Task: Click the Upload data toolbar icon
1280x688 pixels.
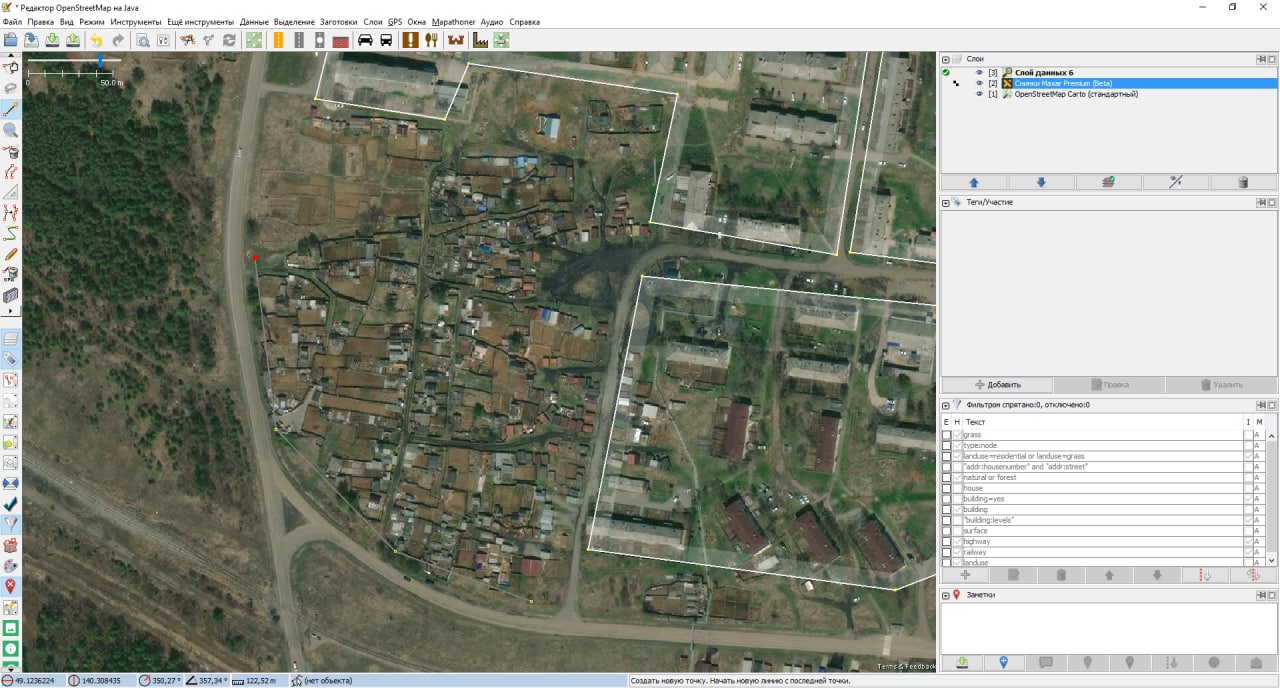Action: pyautogui.click(x=73, y=40)
